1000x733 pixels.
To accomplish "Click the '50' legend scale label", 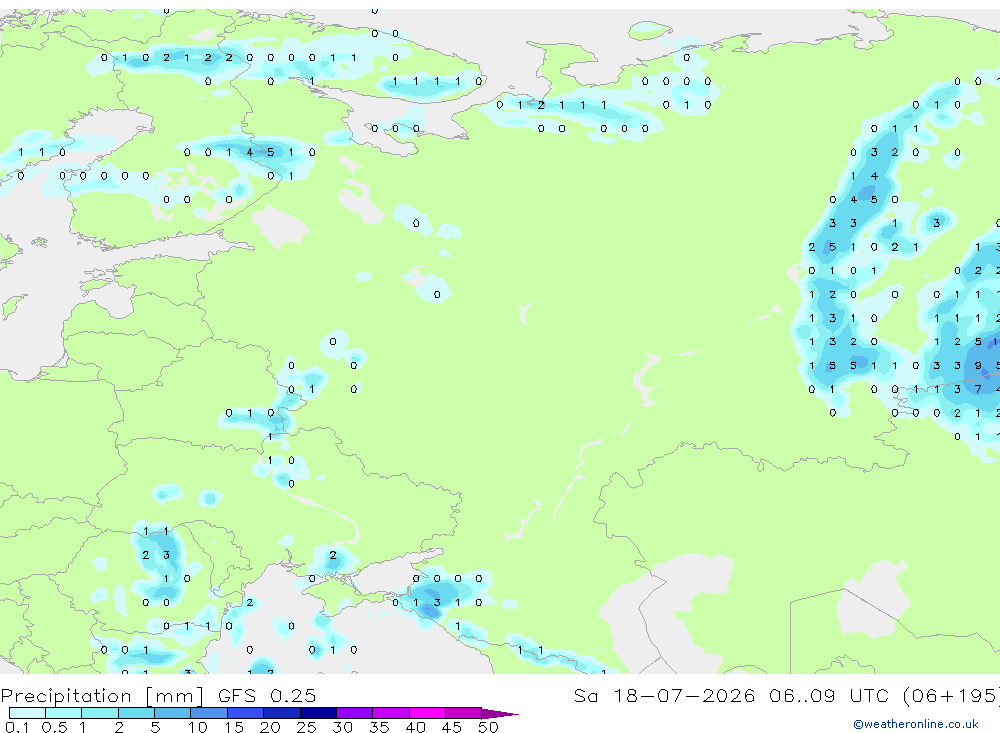I will click(488, 727).
